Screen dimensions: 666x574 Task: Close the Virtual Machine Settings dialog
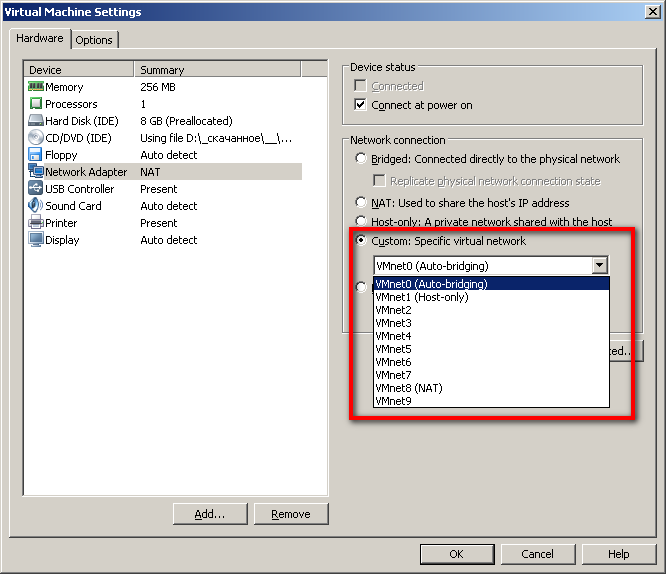652,11
